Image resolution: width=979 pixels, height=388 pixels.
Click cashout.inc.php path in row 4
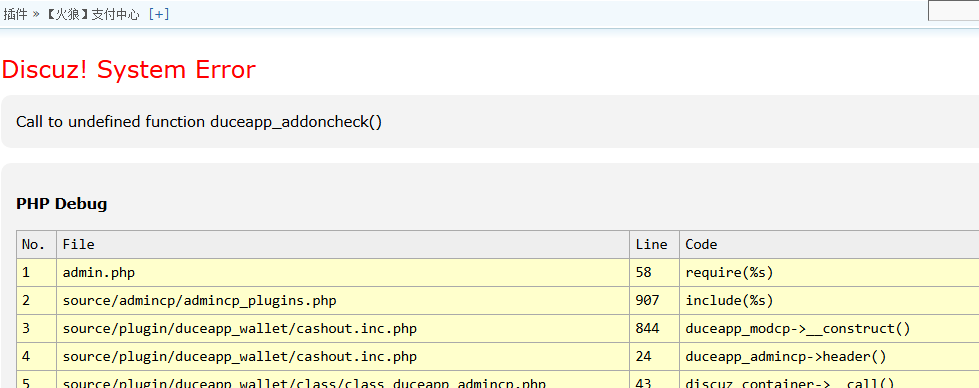pos(240,357)
